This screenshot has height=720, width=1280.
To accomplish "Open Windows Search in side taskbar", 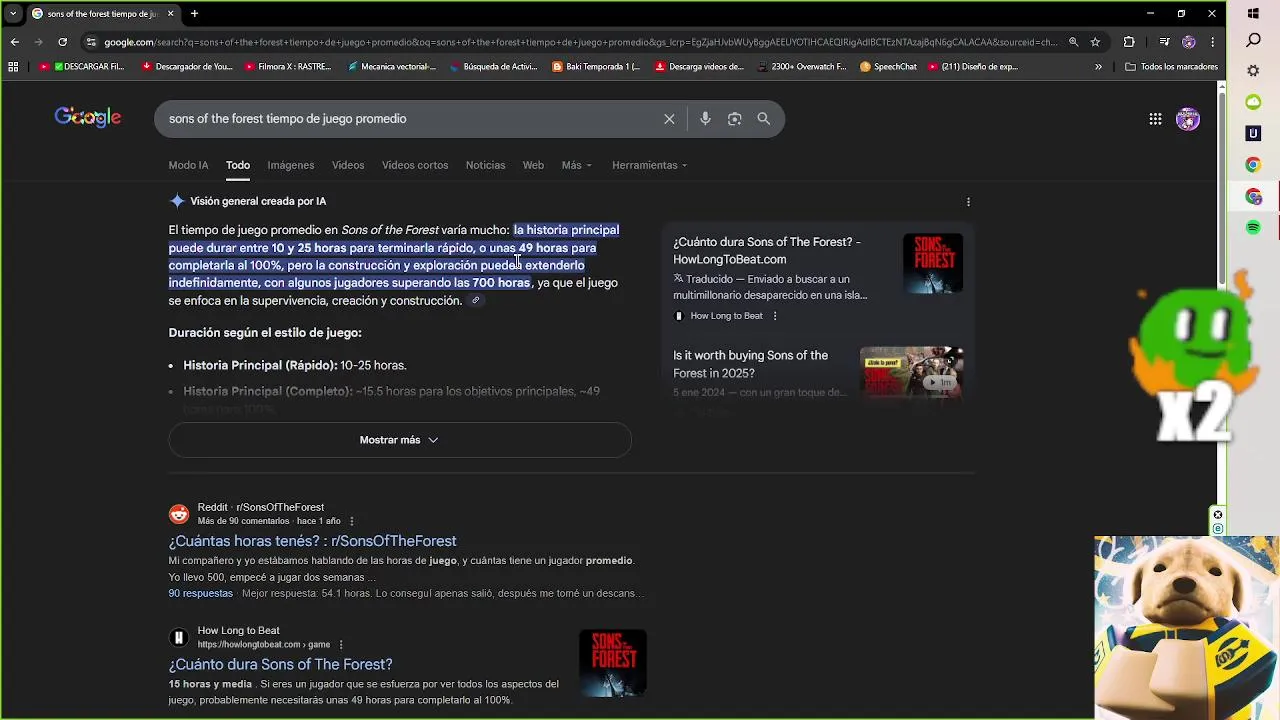I will [1253, 41].
